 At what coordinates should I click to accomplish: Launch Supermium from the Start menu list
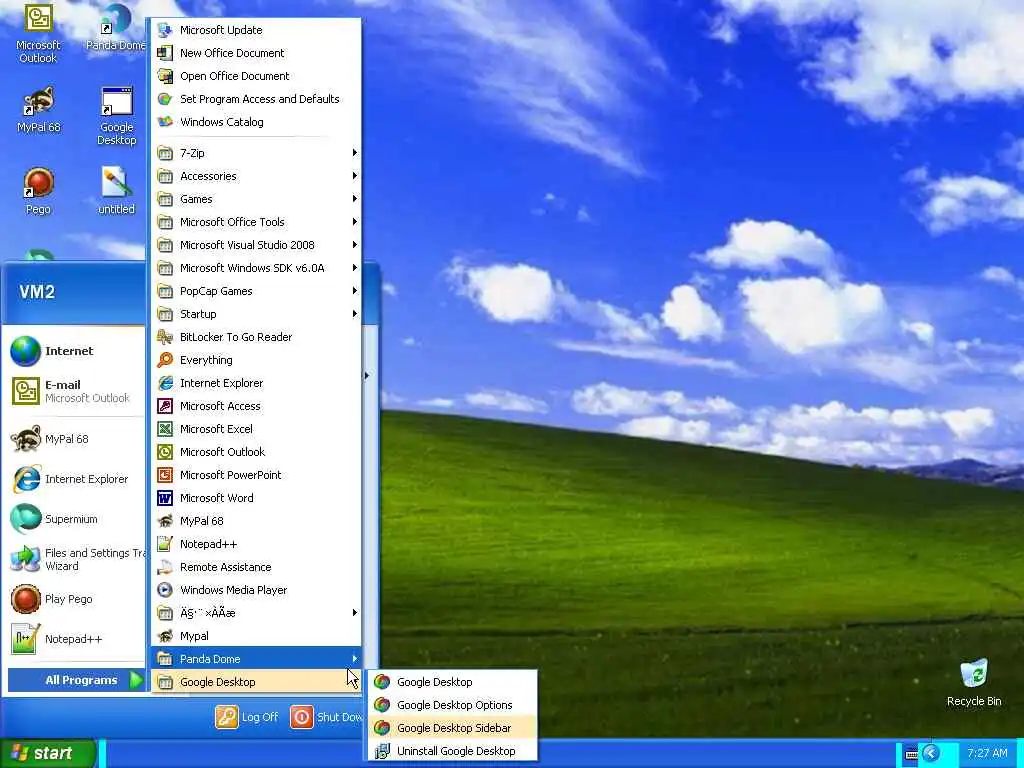pyautogui.click(x=72, y=519)
